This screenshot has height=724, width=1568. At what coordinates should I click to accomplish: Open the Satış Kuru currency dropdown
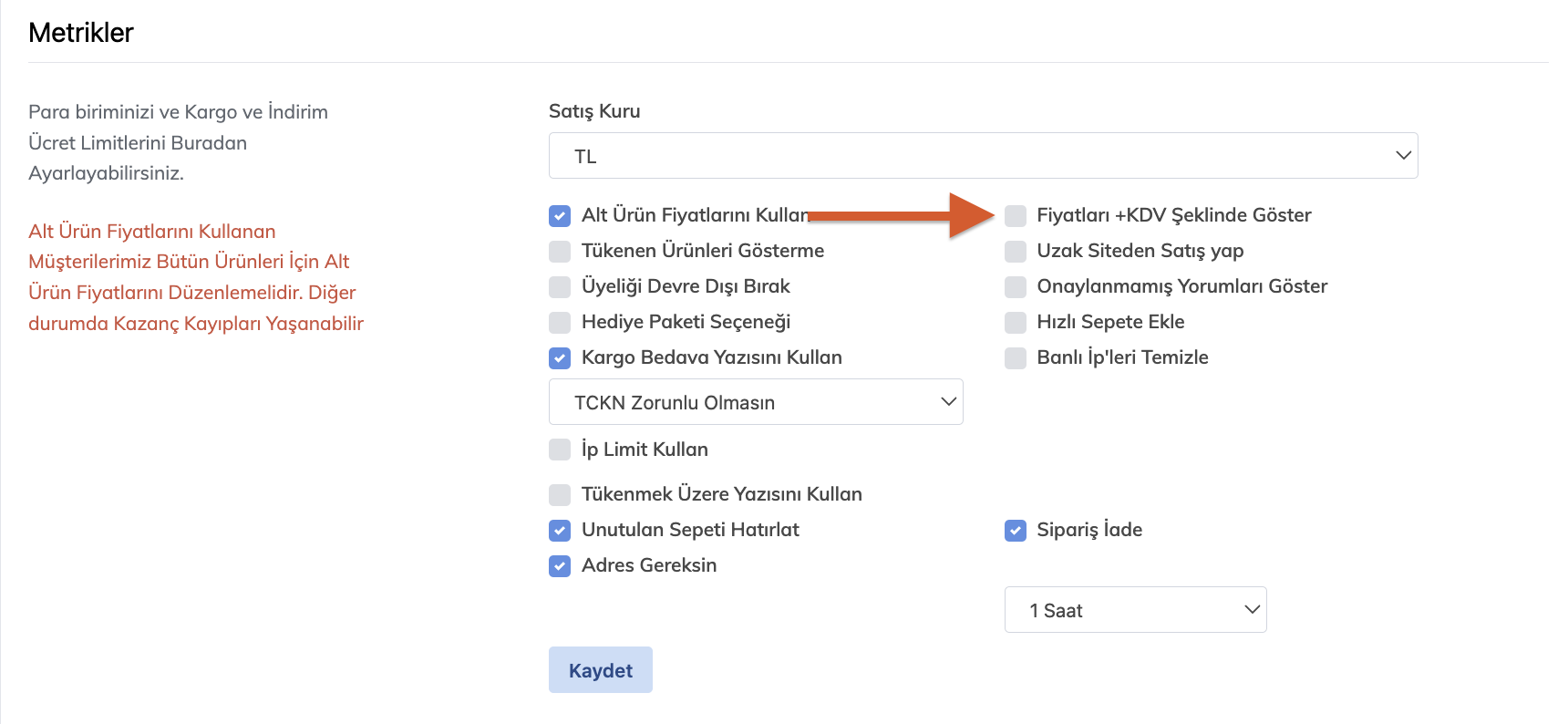point(983,156)
